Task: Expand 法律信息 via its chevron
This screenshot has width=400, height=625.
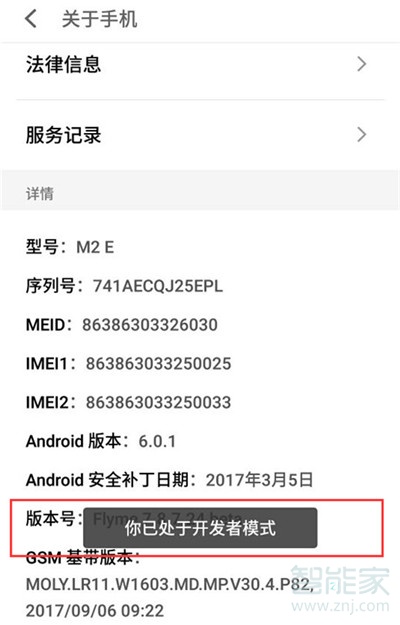Action: tap(361, 64)
